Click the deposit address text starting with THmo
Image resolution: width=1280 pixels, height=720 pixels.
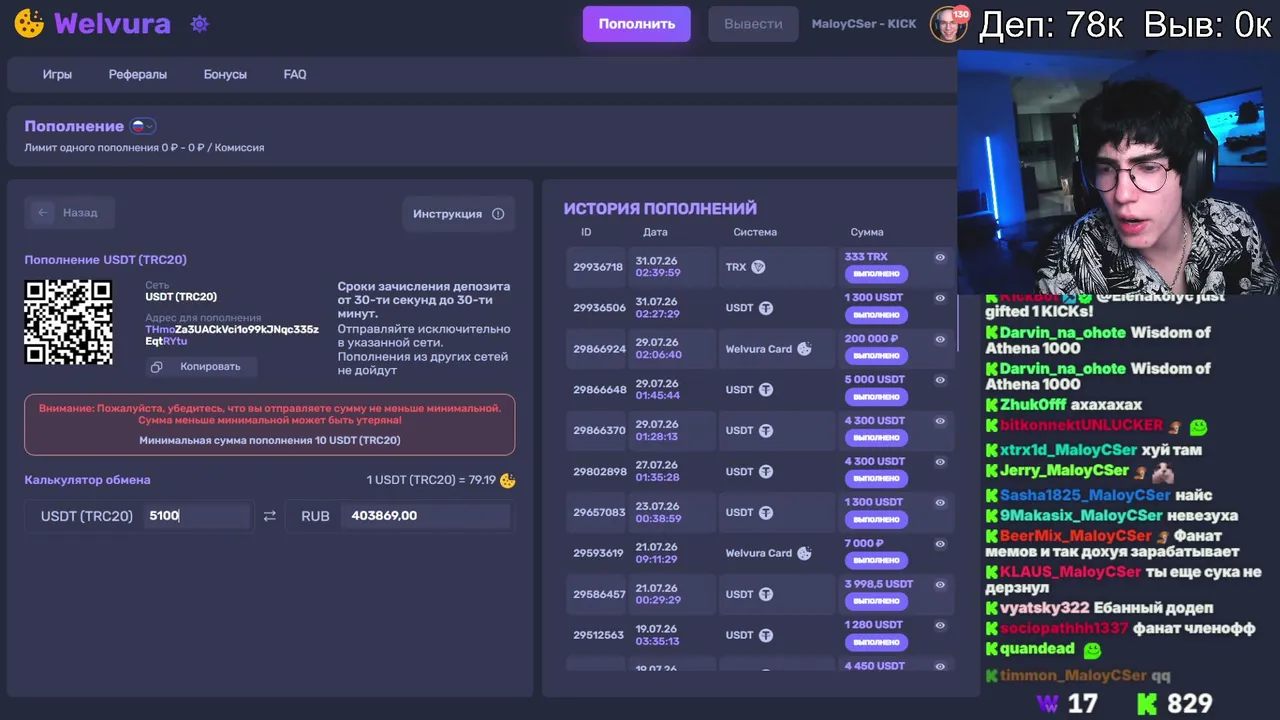coord(232,335)
